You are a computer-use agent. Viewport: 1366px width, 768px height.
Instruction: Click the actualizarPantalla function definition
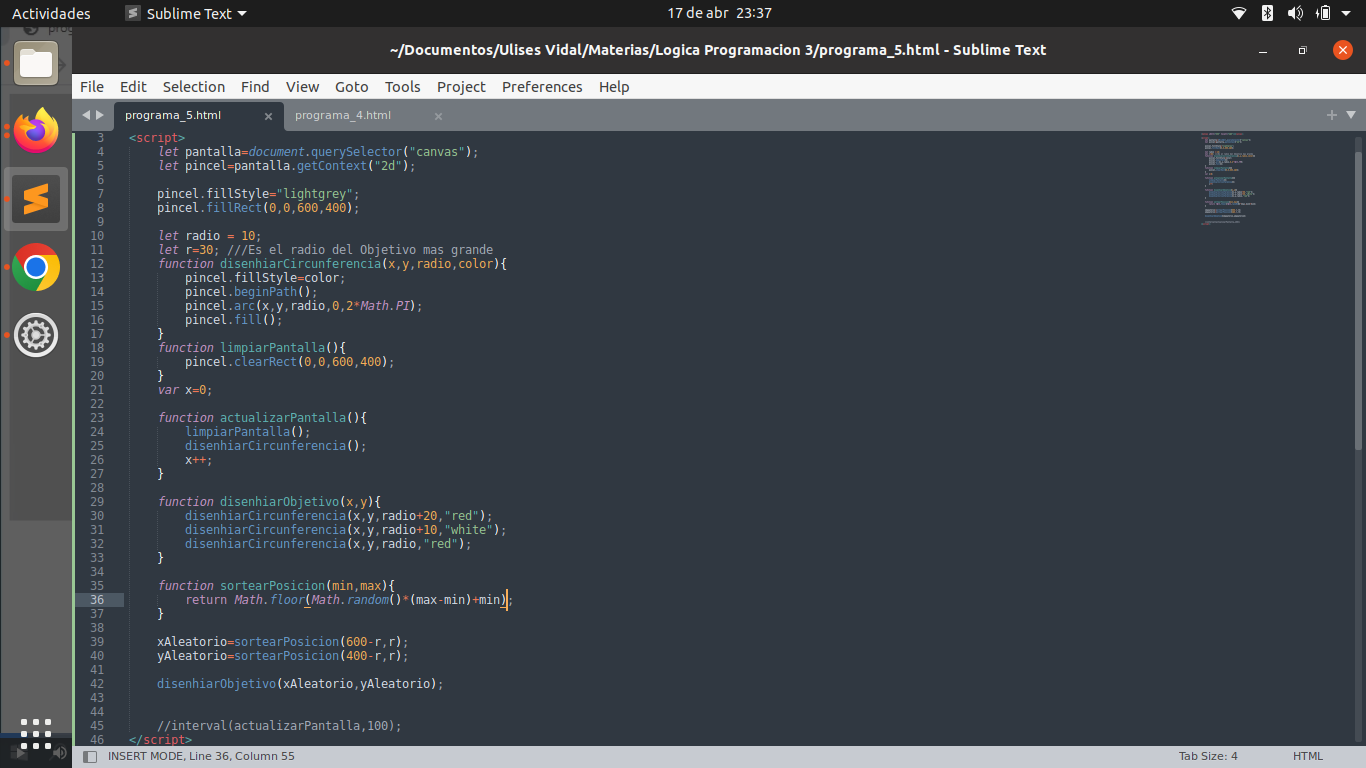tap(262, 418)
